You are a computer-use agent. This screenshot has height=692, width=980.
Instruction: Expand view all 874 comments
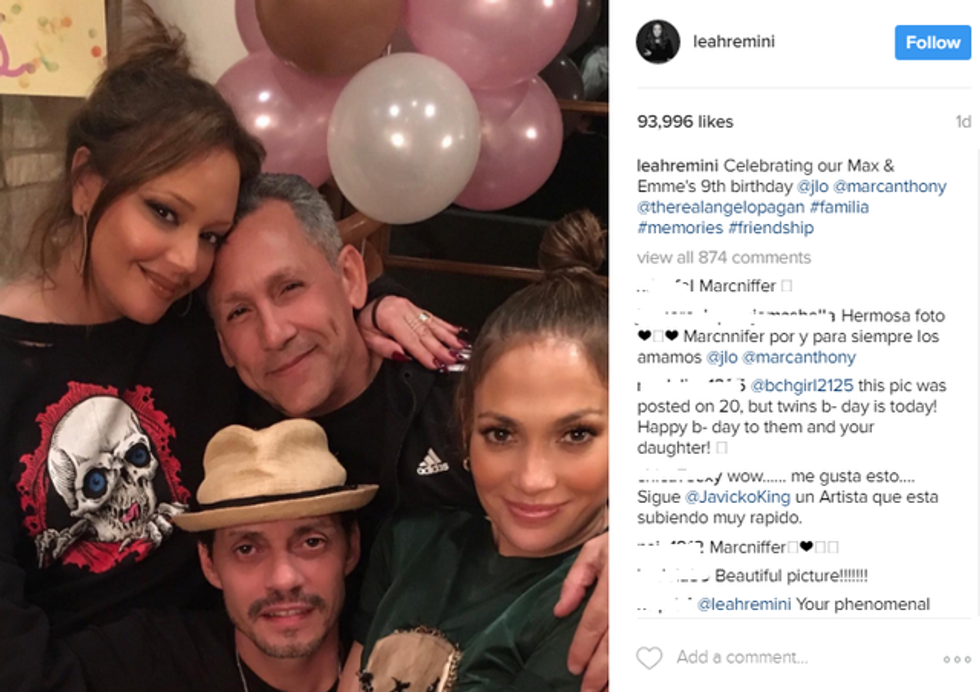[x=724, y=258]
